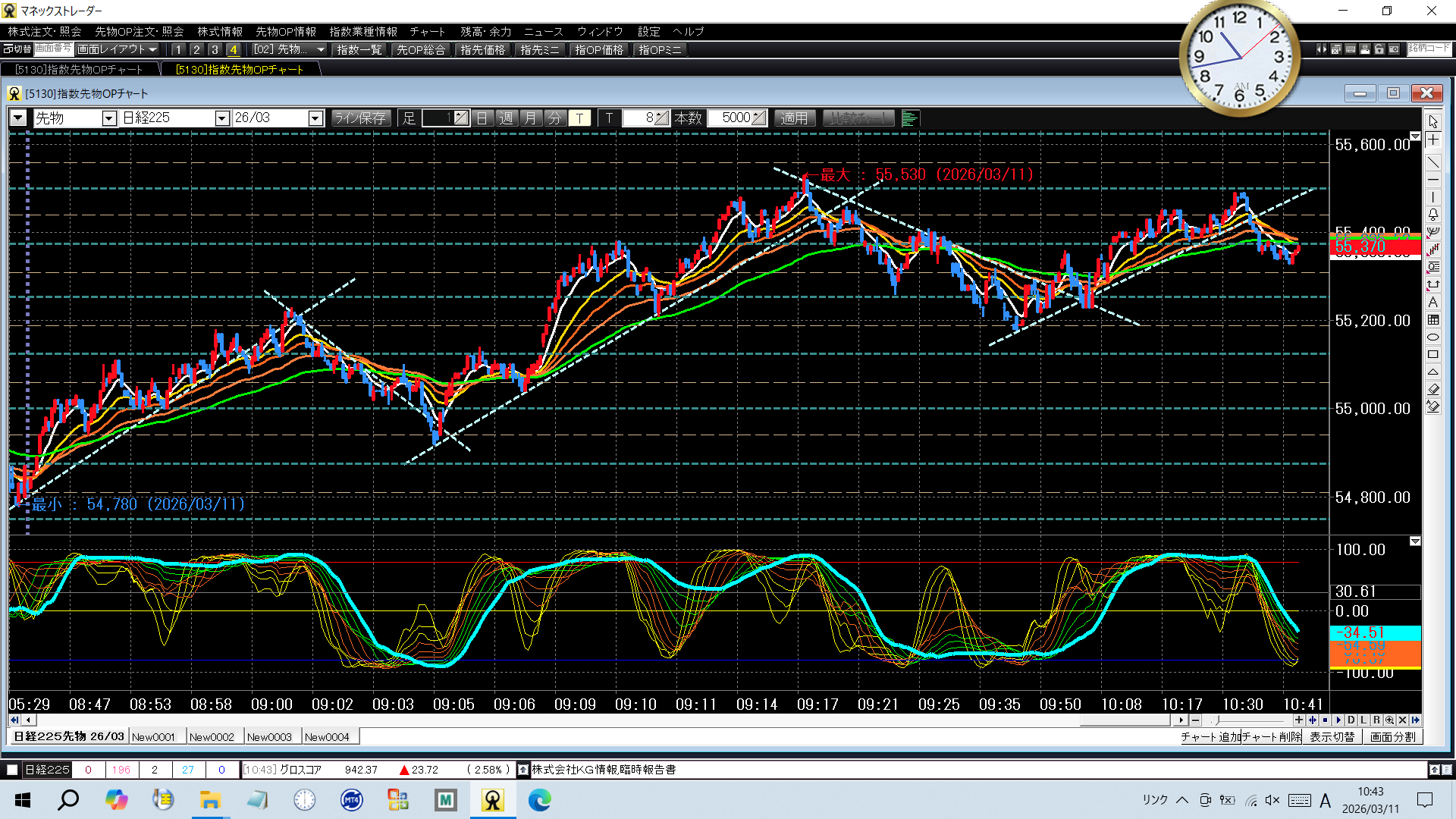Expand the 日経225 symbol dropdown

[221, 118]
